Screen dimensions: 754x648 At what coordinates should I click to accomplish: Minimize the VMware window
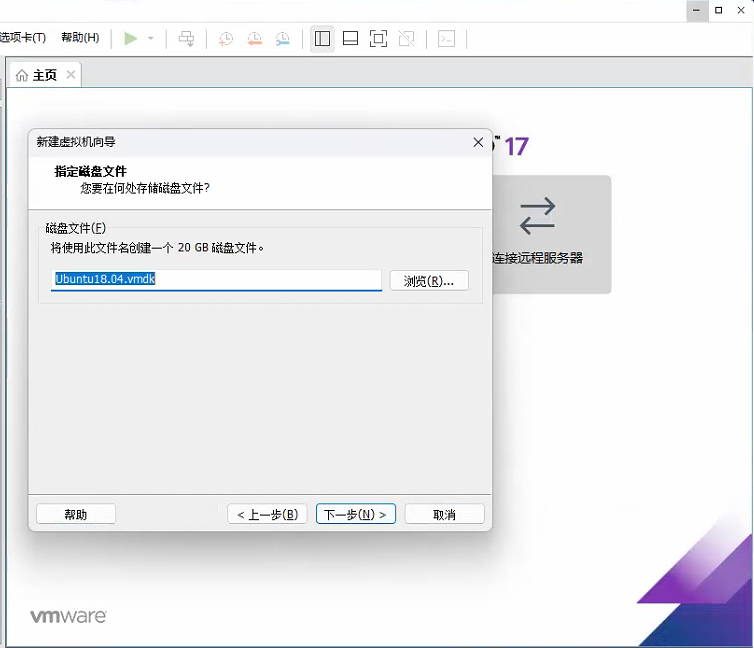tap(696, 11)
